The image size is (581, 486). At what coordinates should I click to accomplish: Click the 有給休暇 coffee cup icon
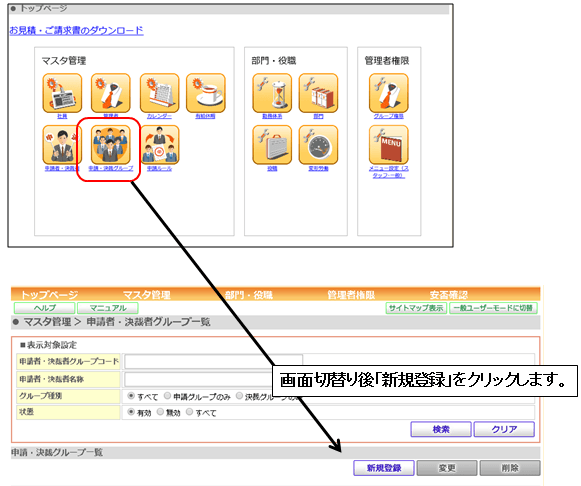click(206, 93)
